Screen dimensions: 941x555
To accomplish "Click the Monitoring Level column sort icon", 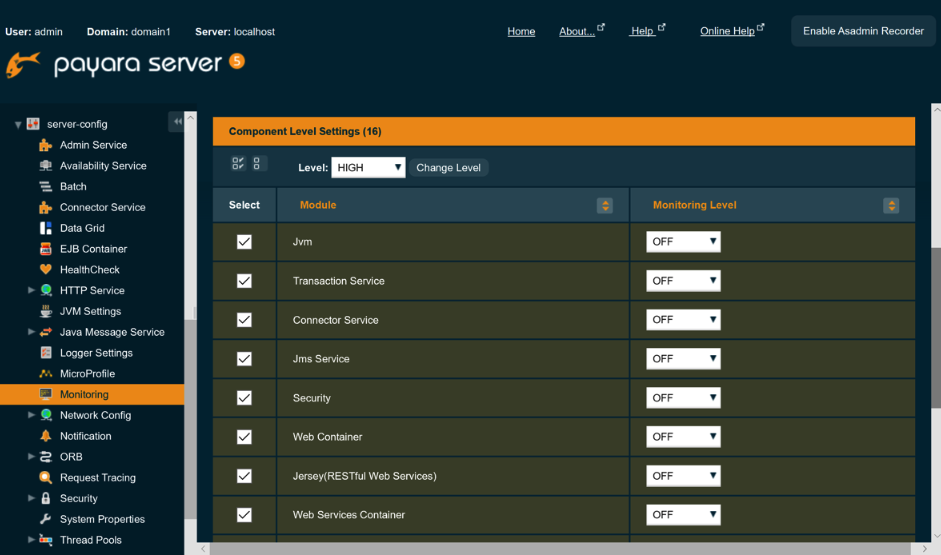I will [891, 206].
